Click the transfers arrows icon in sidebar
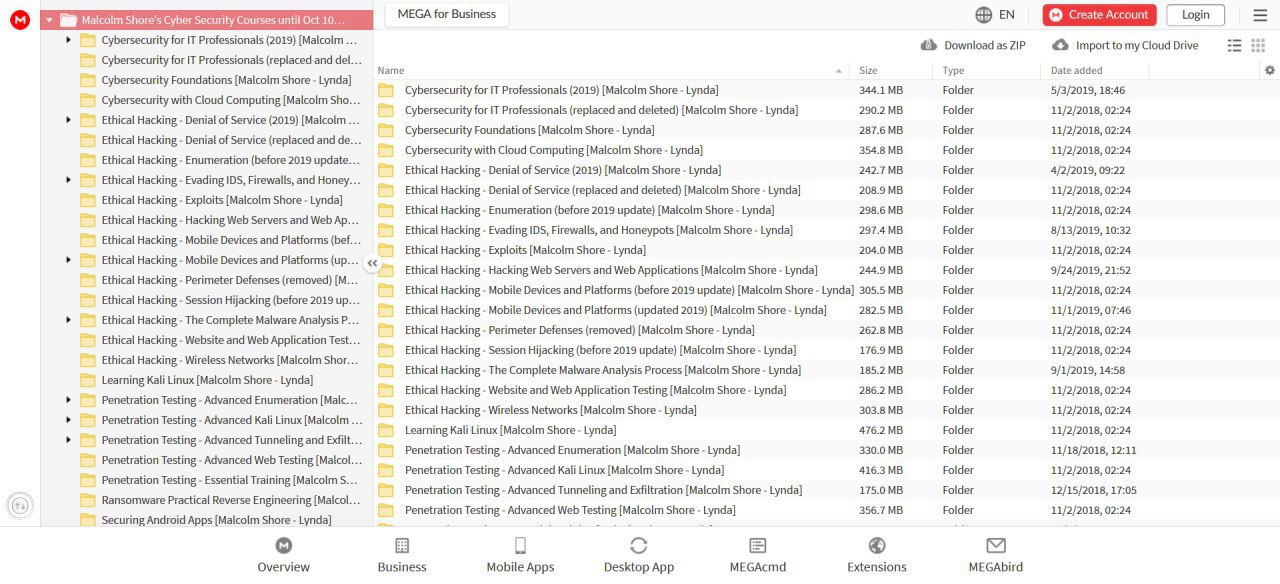Viewport: 1280px width, 584px height. pyautogui.click(x=20, y=505)
